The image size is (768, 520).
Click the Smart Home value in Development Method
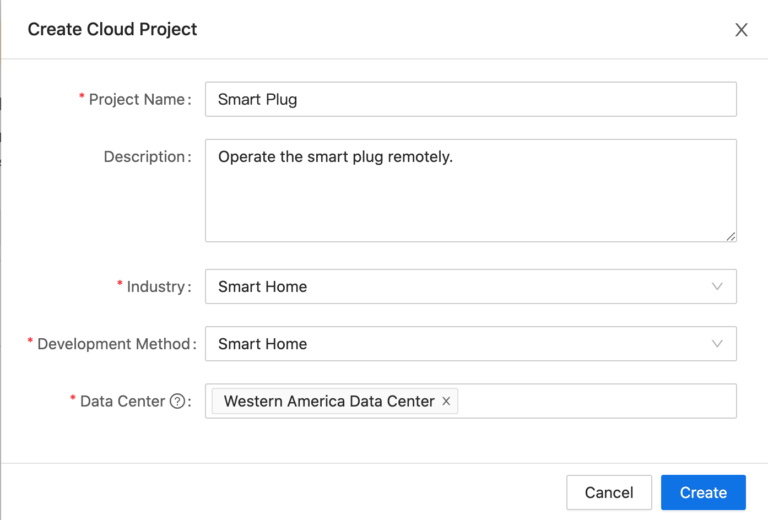262,343
